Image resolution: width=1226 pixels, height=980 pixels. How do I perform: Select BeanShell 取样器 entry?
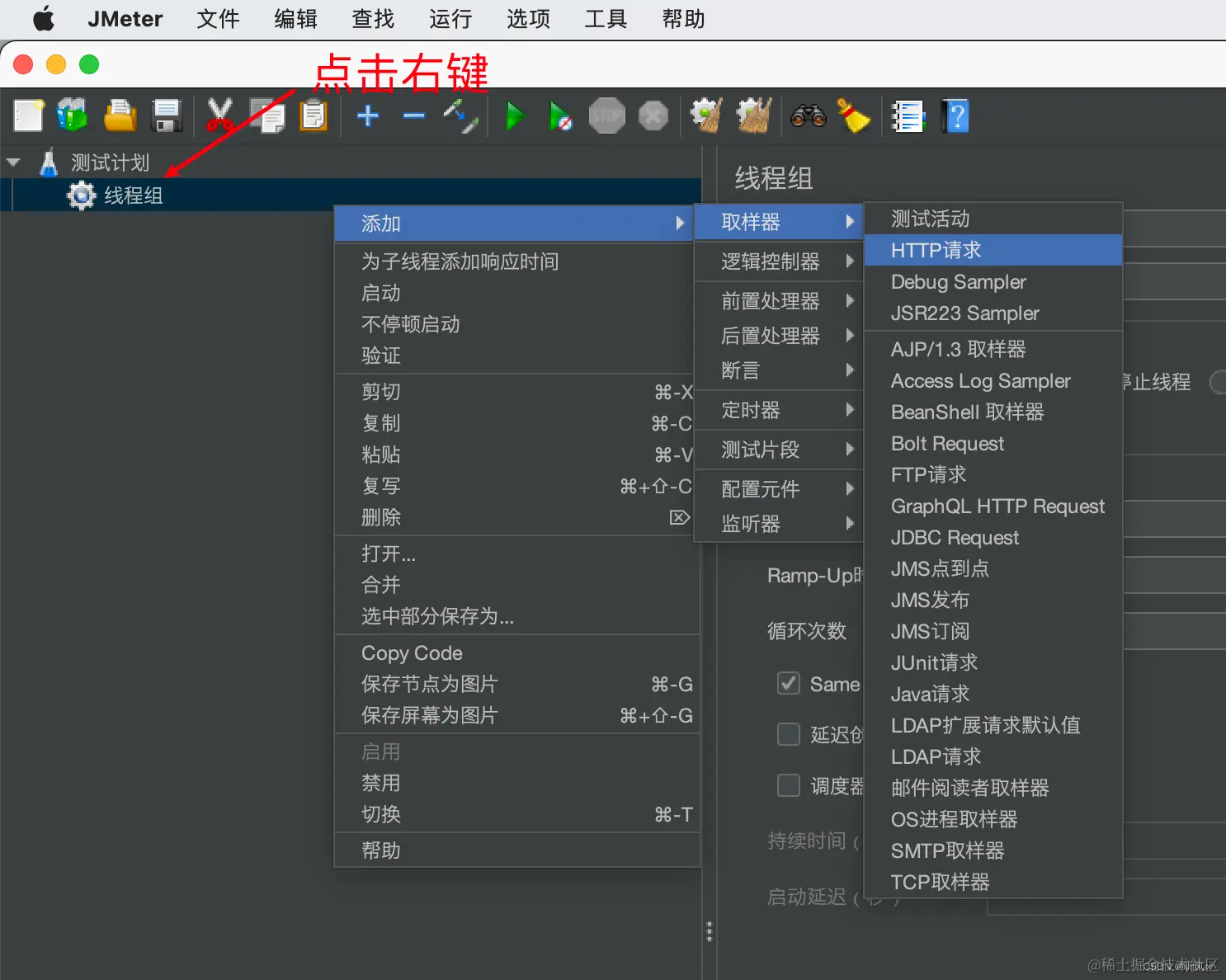993,412
